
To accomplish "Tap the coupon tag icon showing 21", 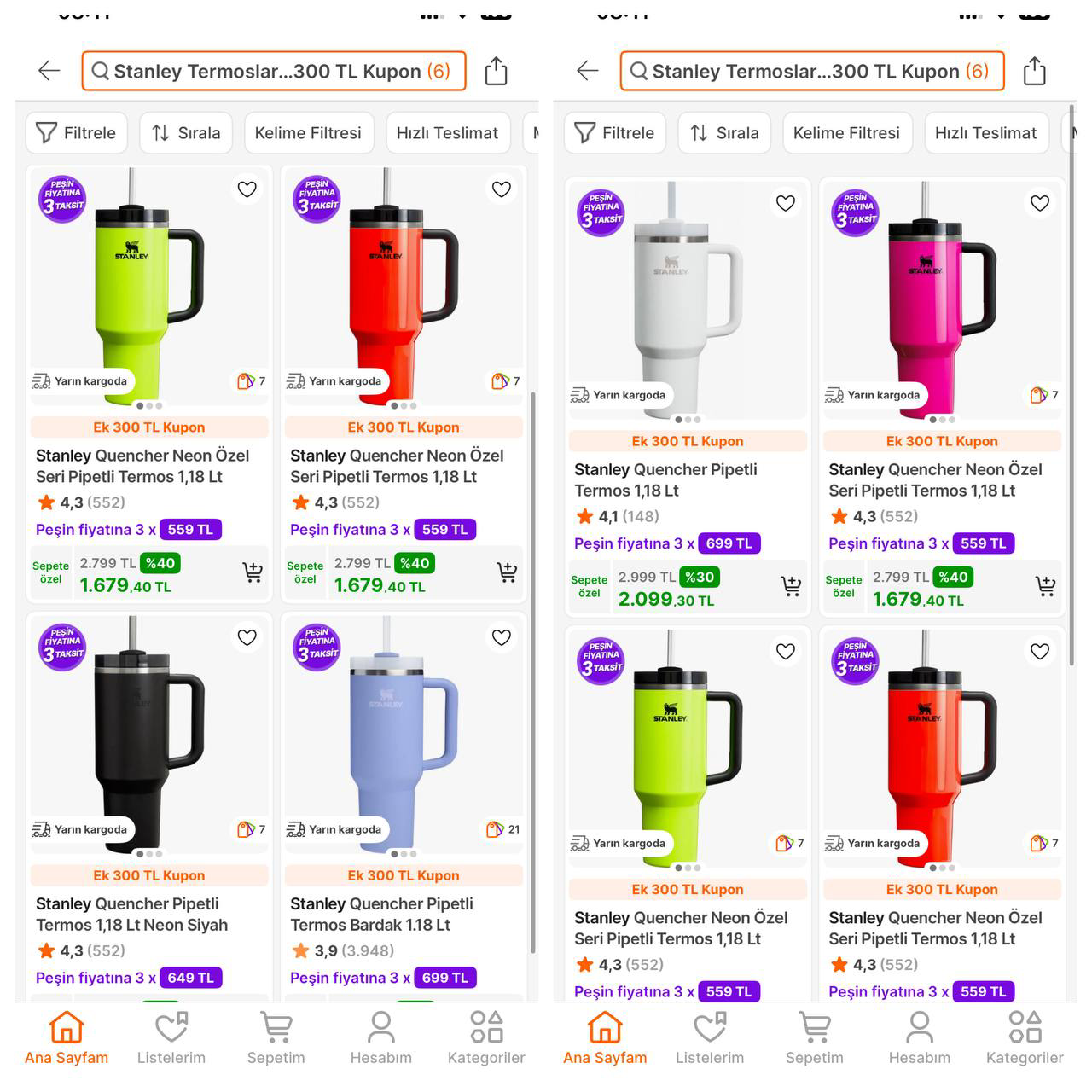I will click(502, 829).
